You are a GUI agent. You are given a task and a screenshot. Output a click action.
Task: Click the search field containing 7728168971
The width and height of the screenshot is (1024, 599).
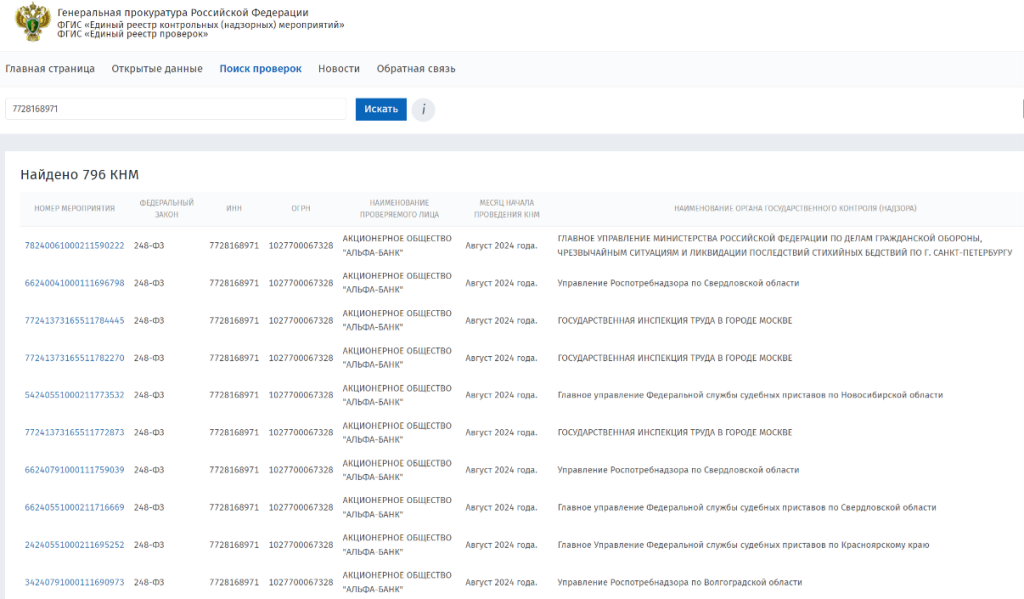175,109
